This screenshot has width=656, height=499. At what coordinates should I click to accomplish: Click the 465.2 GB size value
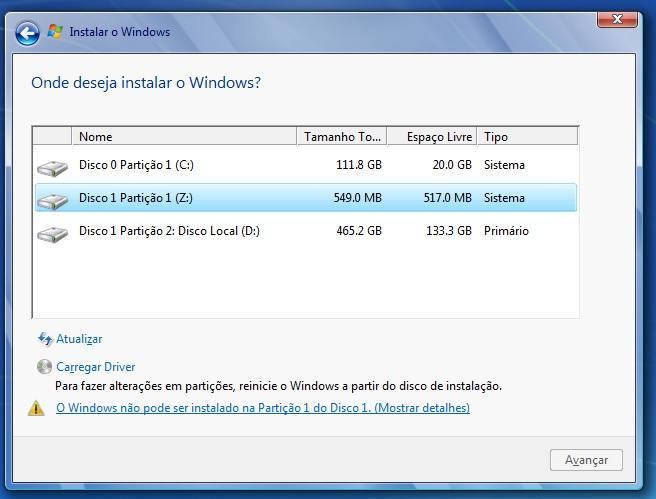coord(359,230)
